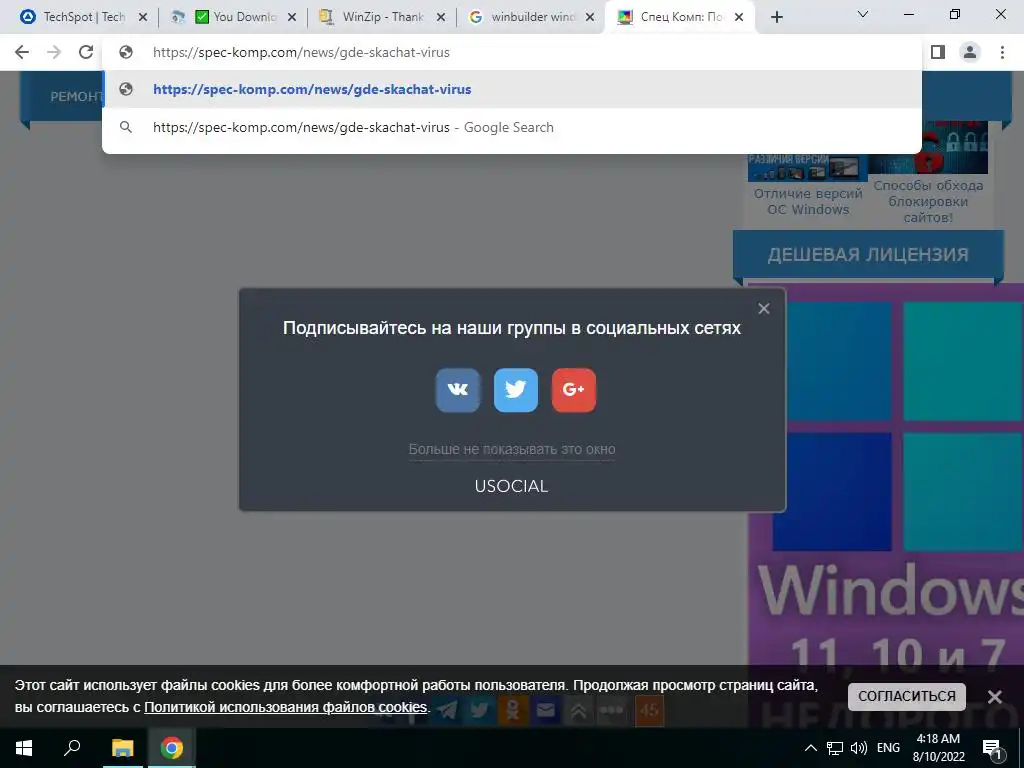Switch to the 'winbuilder' Google tab
The width and height of the screenshot is (1024, 768).
[533, 17]
